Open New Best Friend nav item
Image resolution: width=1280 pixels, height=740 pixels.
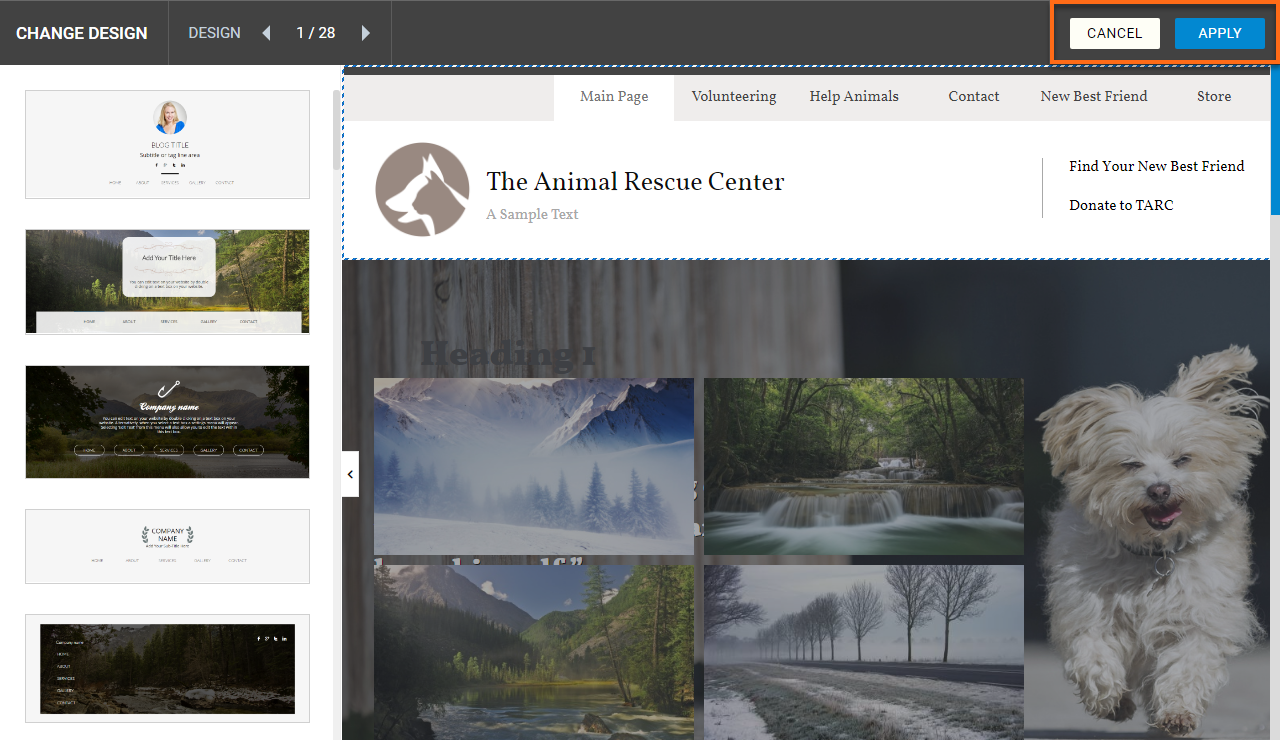click(x=1094, y=97)
